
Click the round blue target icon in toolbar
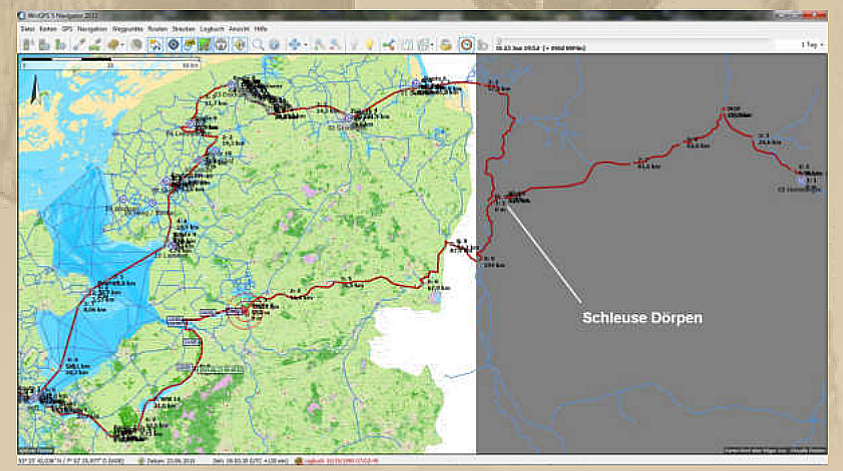(173, 44)
